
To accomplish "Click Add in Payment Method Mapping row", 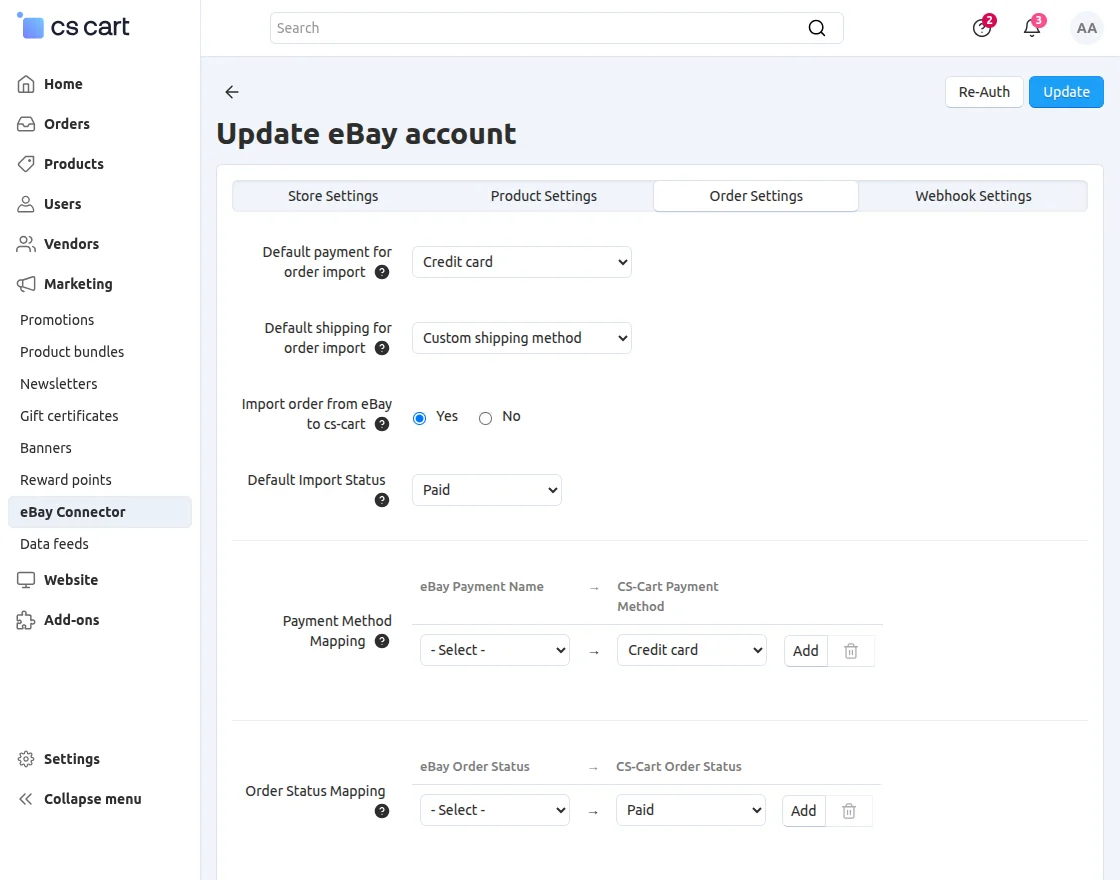I will coord(806,651).
